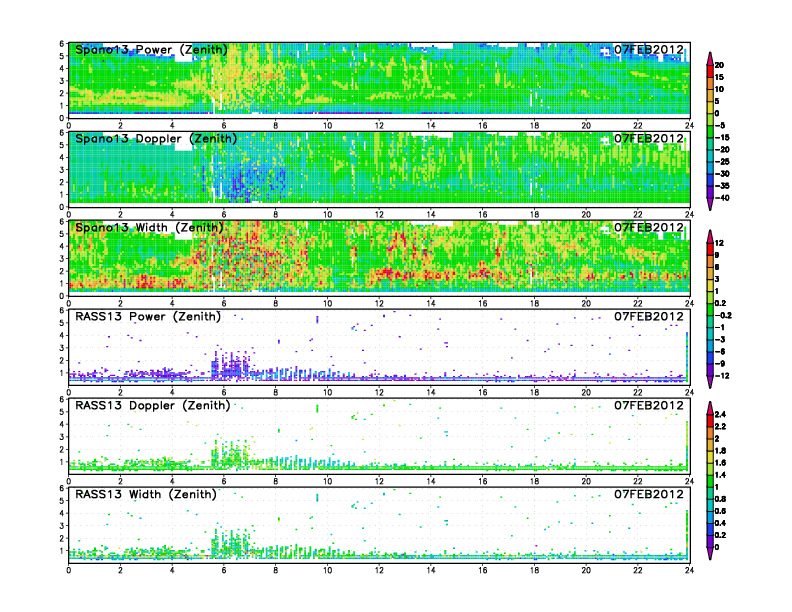
Task: Click the '-25' colorbar label
Action: click(x=722, y=162)
